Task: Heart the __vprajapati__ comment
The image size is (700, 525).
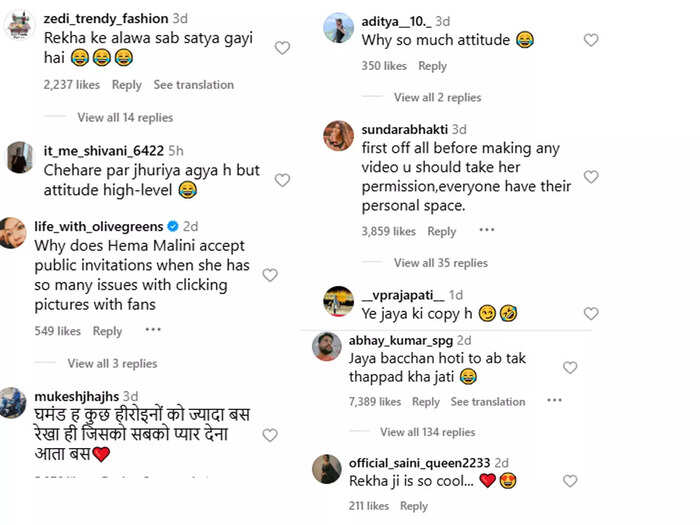Action: click(591, 313)
